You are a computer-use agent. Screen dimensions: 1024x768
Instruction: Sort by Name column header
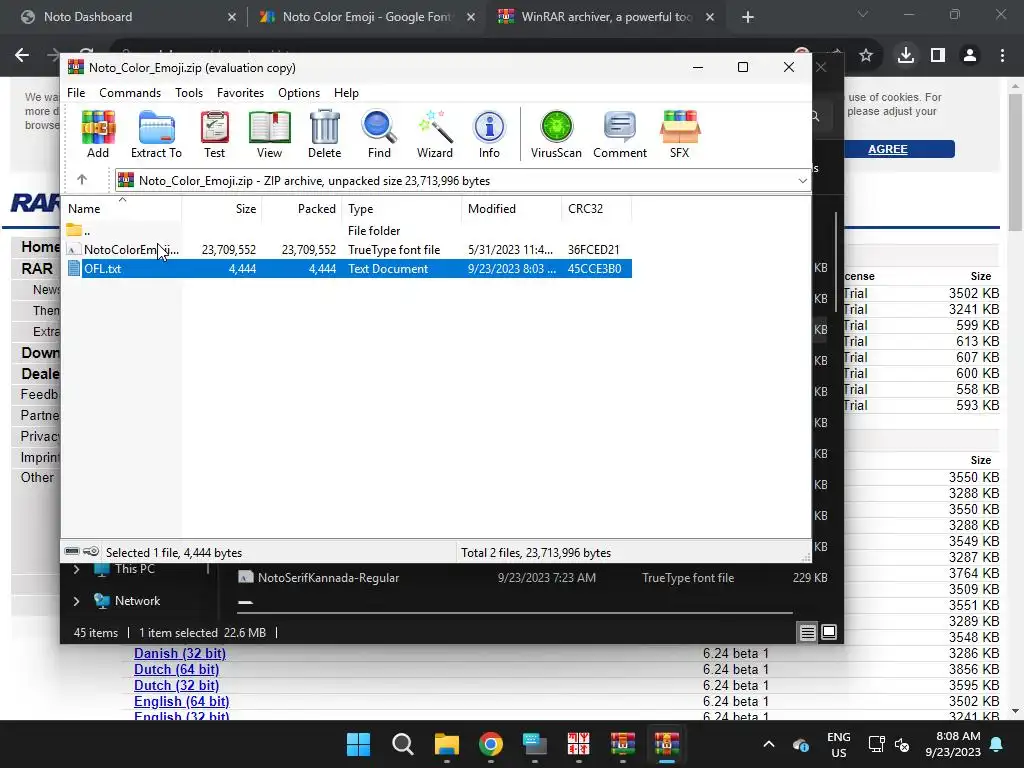click(x=123, y=208)
